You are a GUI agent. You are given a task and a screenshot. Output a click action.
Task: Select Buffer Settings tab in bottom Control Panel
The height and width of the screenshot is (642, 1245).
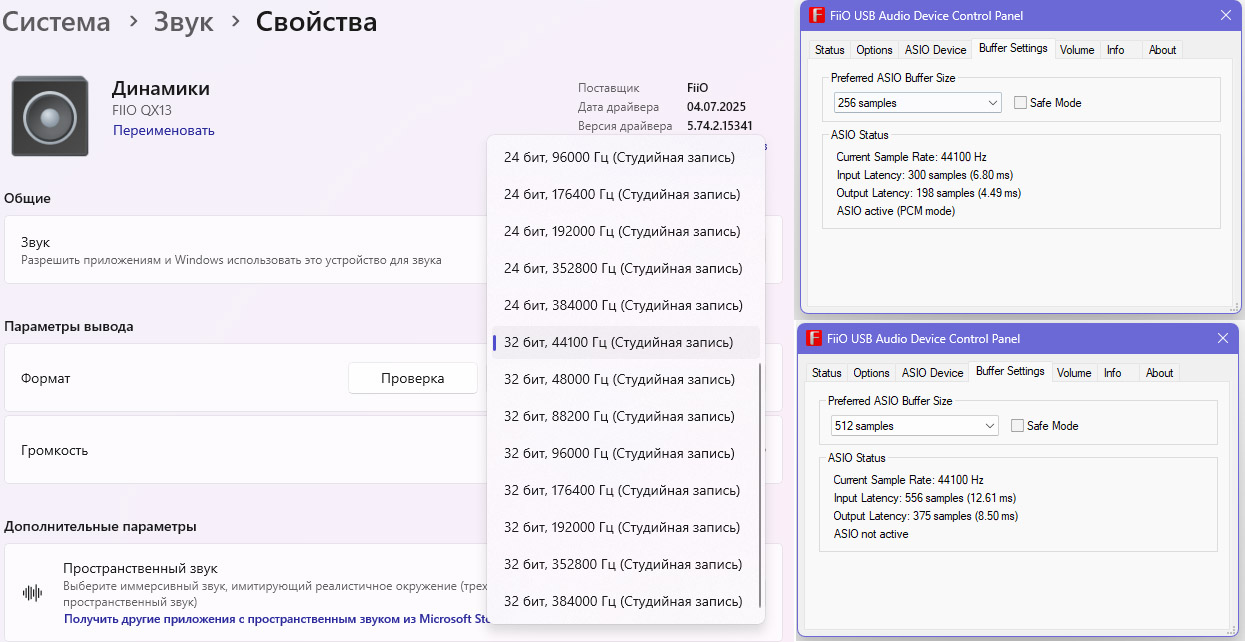pos(1010,371)
